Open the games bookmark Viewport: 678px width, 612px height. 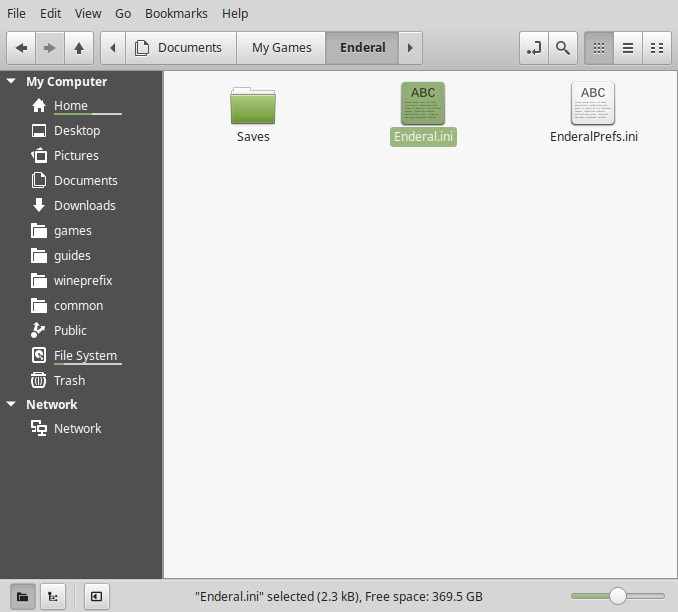(81, 231)
